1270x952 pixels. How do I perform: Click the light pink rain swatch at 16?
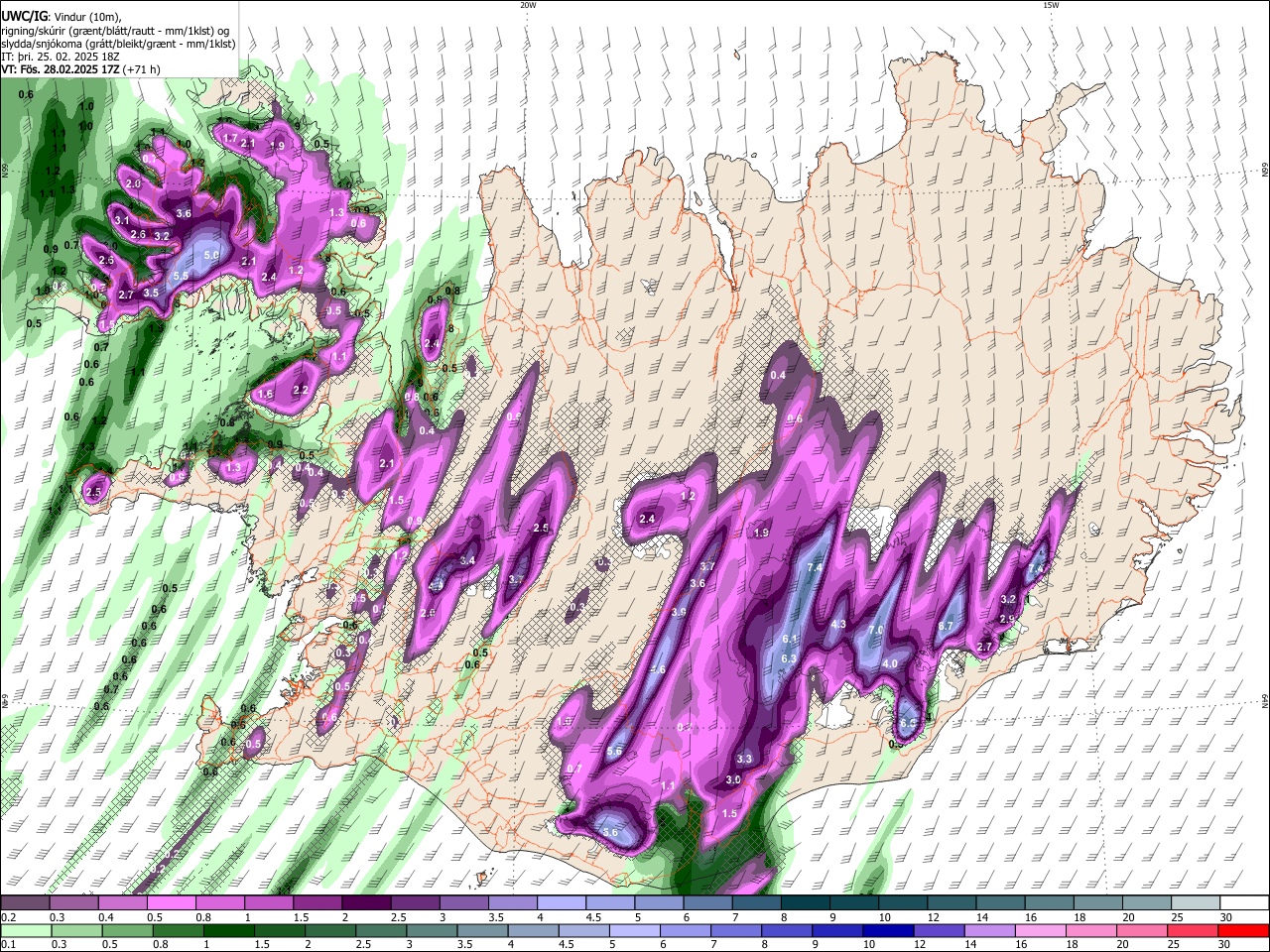1042,930
